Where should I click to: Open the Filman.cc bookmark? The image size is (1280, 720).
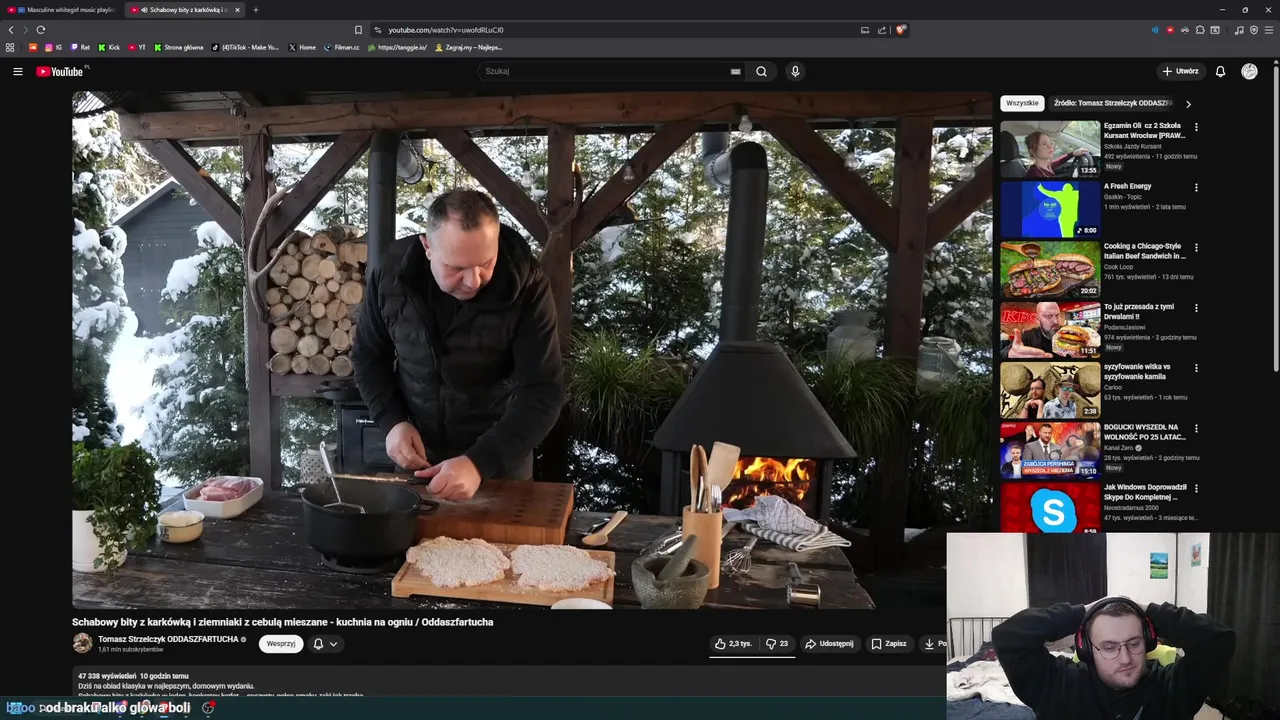point(342,47)
